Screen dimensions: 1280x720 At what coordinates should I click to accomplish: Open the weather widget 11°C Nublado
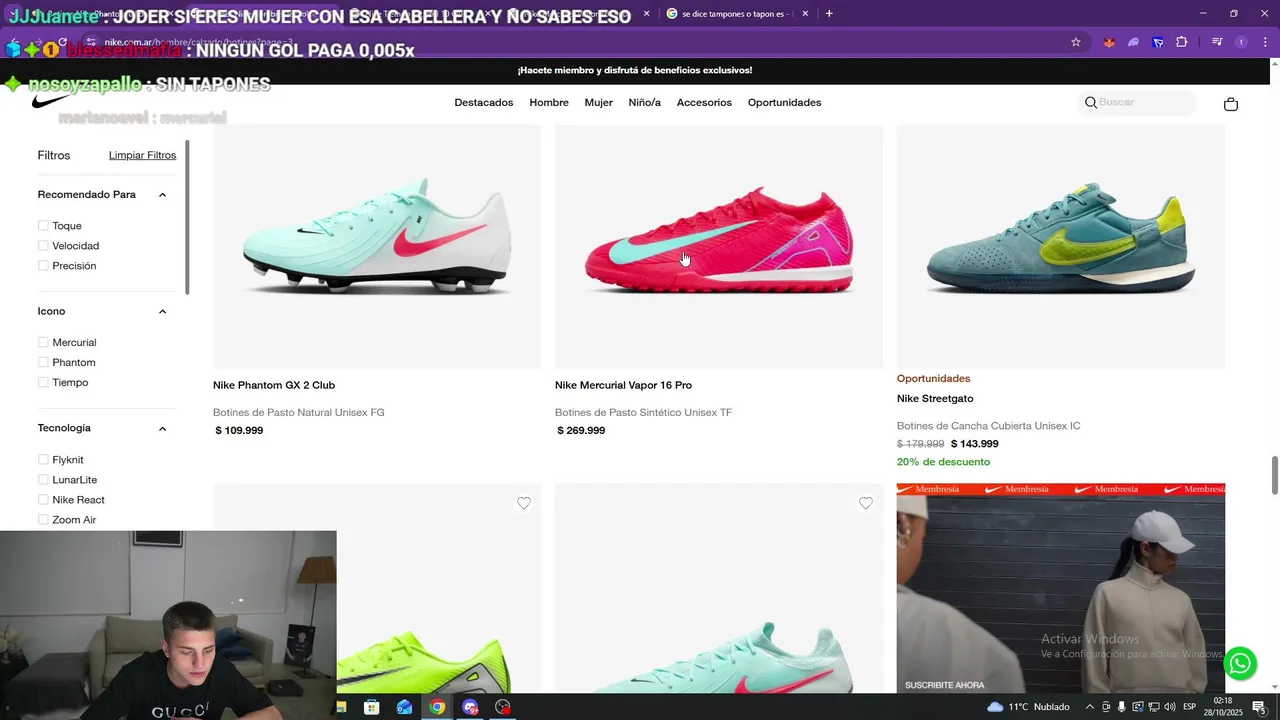pos(1028,707)
